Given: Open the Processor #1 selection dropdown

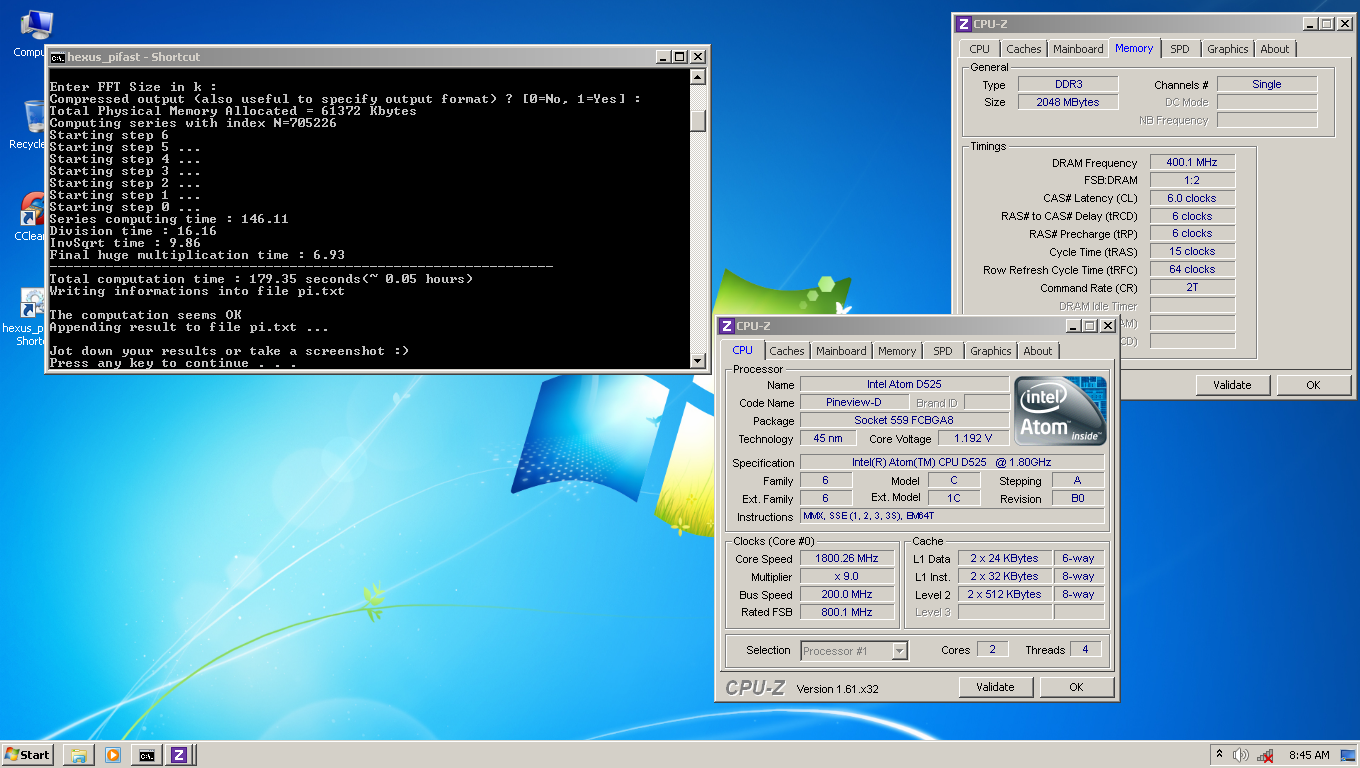Looking at the screenshot, I should 899,651.
